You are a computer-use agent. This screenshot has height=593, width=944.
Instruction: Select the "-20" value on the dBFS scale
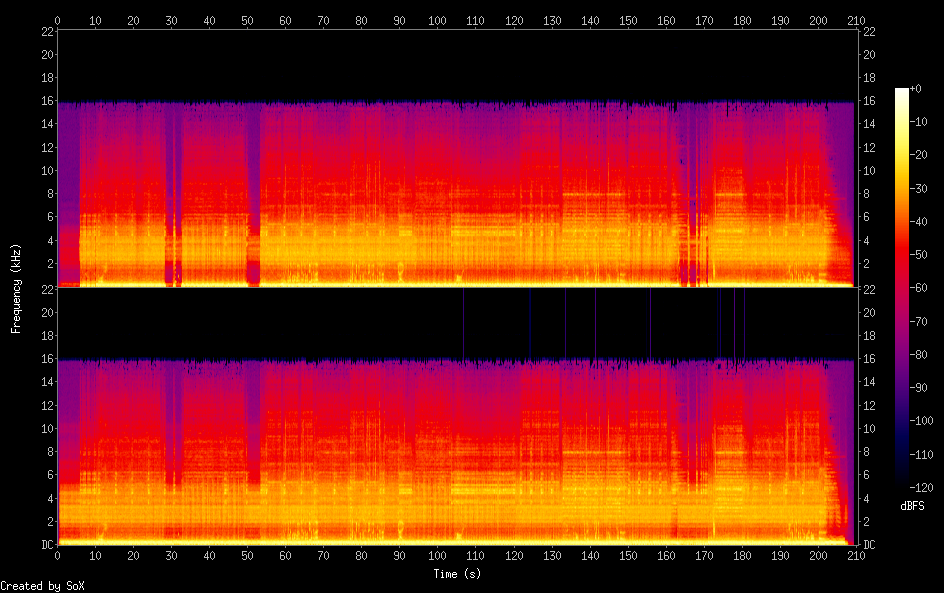pos(918,155)
